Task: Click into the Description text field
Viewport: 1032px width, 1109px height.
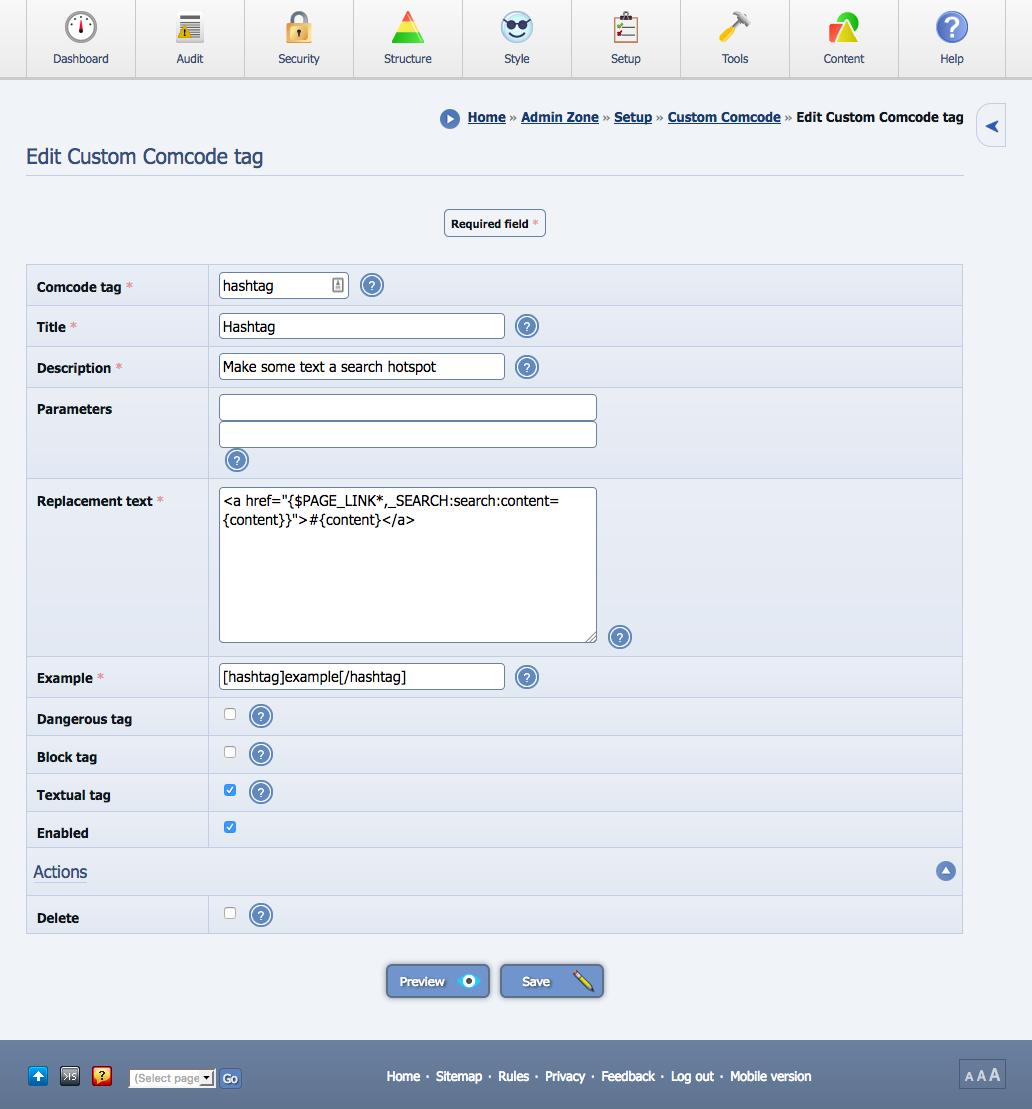Action: pos(361,367)
